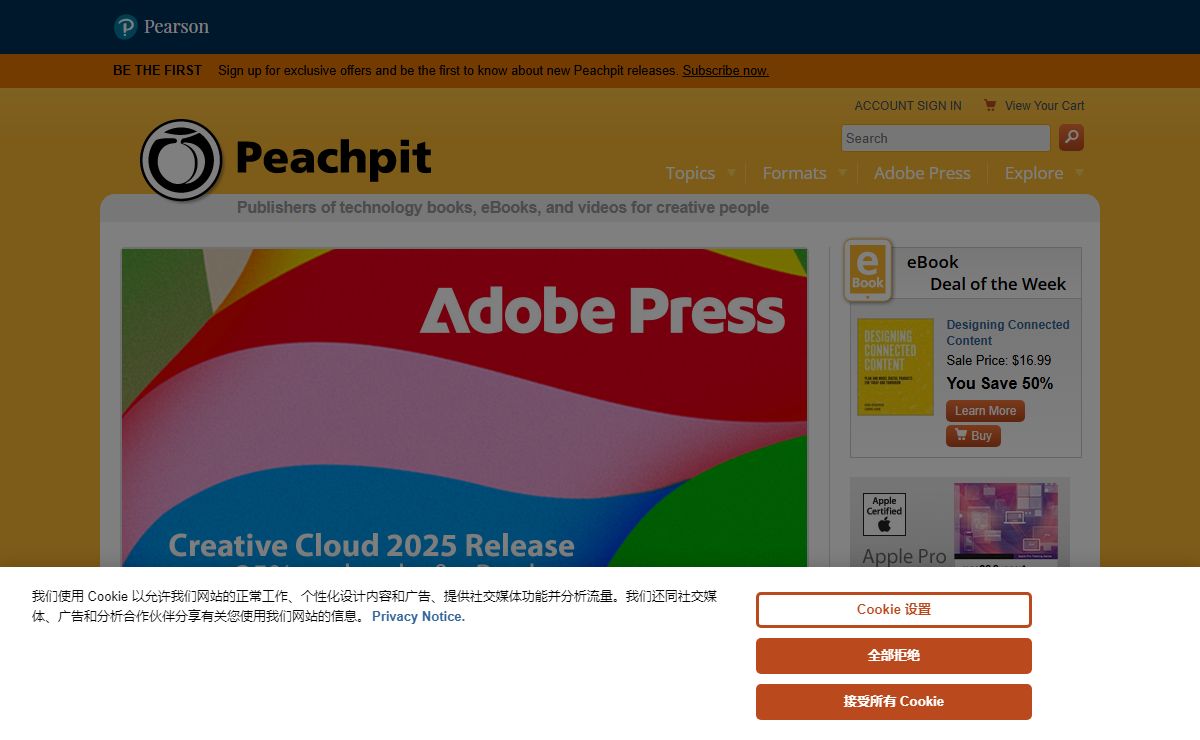Click the Adobe Press Creative Cloud banner
1200x740 pixels.
pos(464,408)
